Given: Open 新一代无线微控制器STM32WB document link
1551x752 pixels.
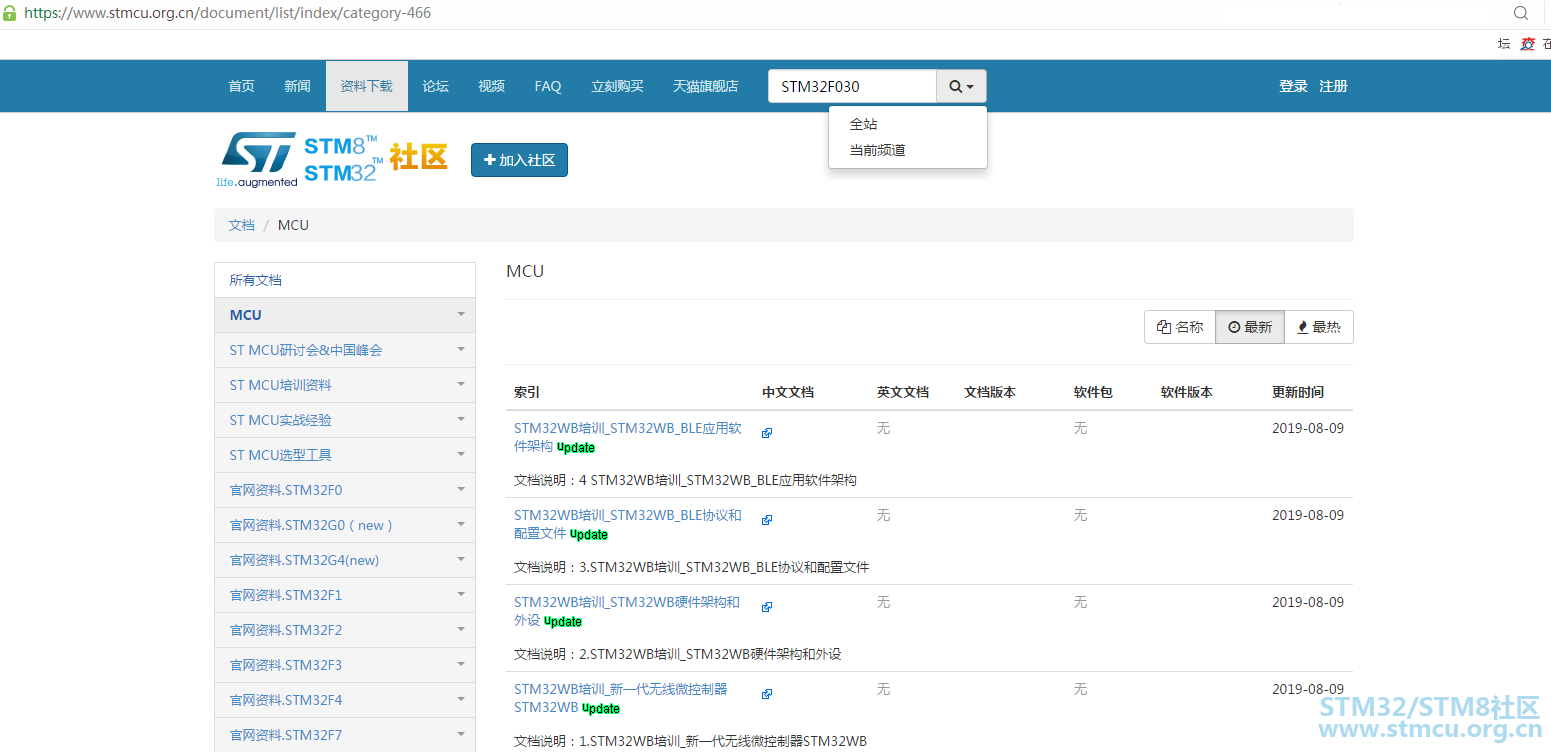Looking at the screenshot, I should [x=621, y=698].
